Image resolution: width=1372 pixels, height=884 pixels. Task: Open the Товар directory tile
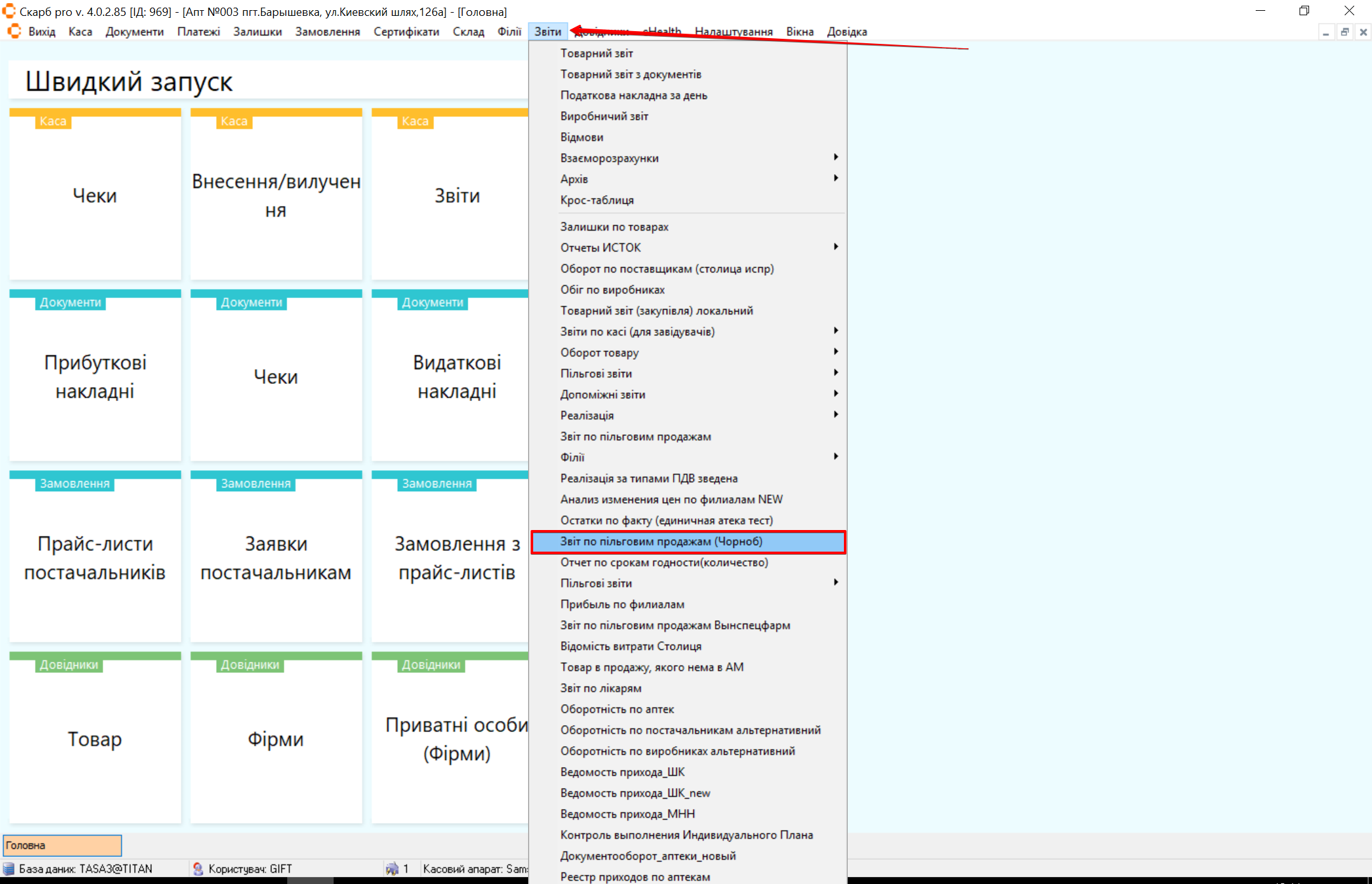95,738
